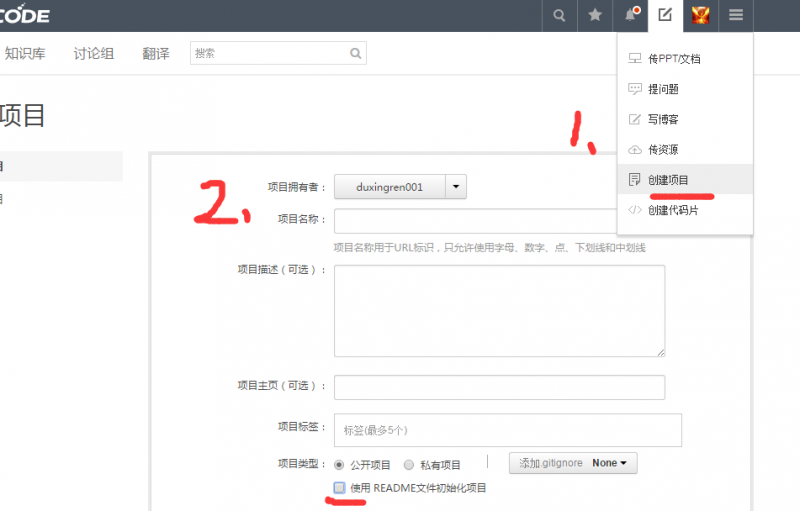Open notifications bell icon
800x511 pixels.
click(630, 15)
